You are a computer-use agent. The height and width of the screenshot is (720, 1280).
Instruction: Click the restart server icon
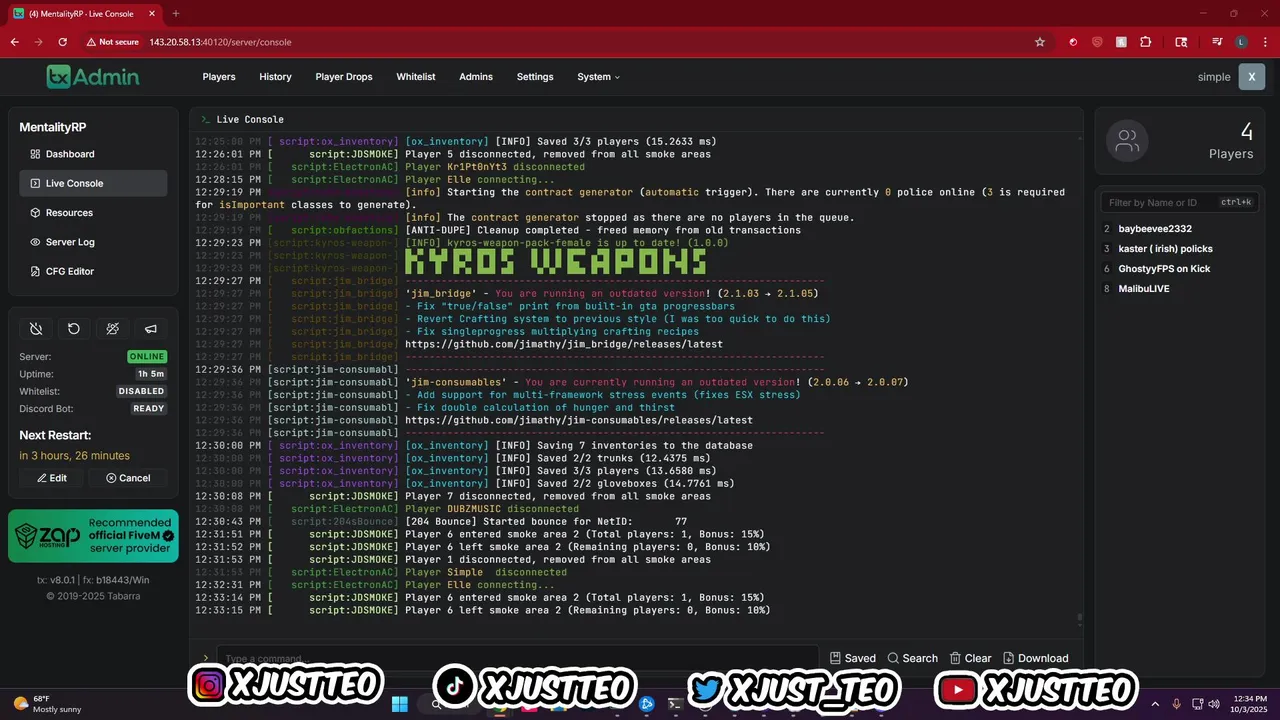pyautogui.click(x=74, y=329)
